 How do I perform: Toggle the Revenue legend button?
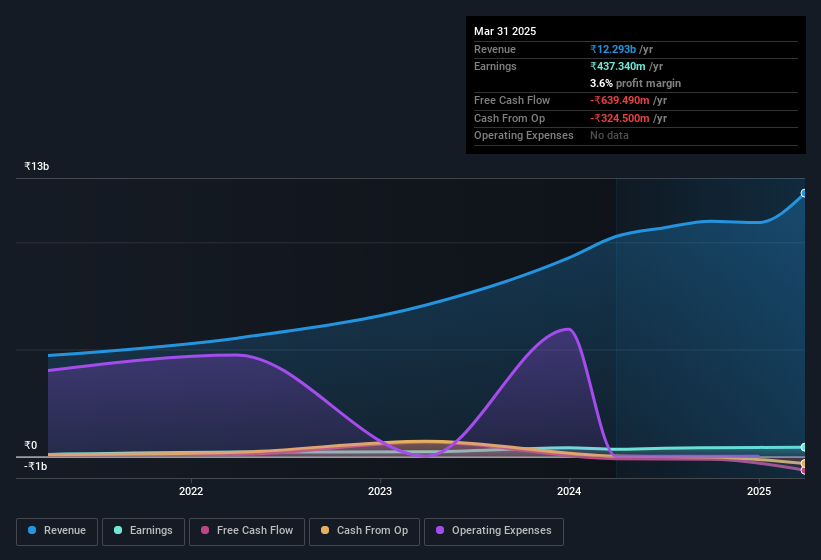[x=57, y=531]
